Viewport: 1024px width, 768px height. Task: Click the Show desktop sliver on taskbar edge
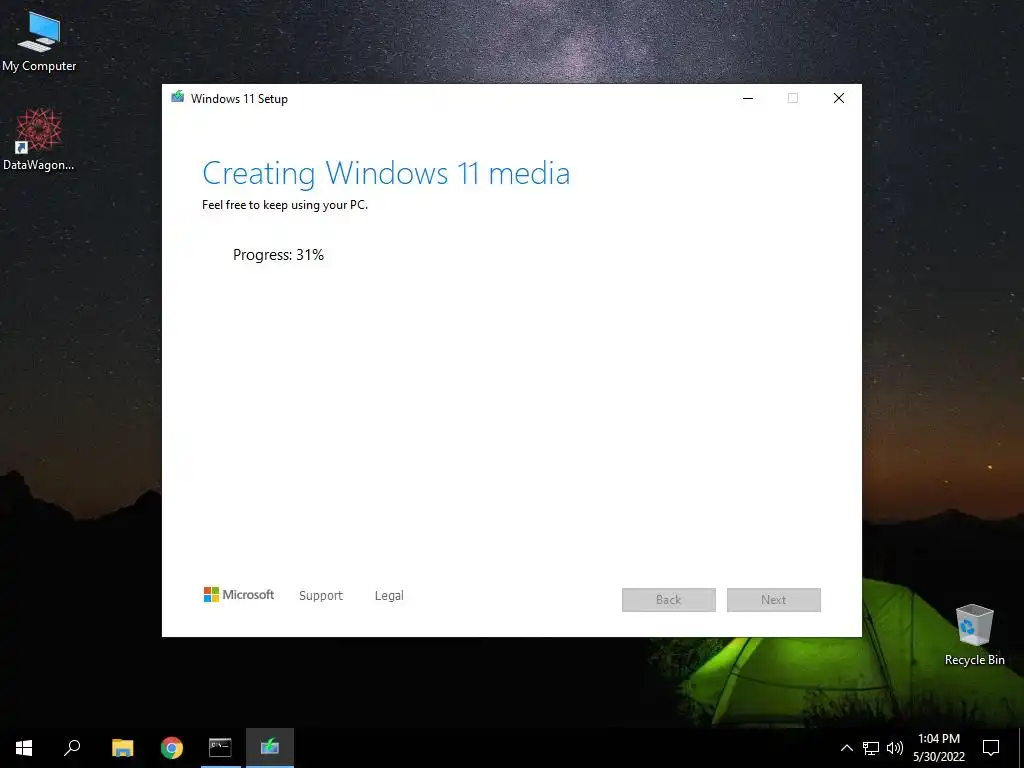(x=1021, y=748)
